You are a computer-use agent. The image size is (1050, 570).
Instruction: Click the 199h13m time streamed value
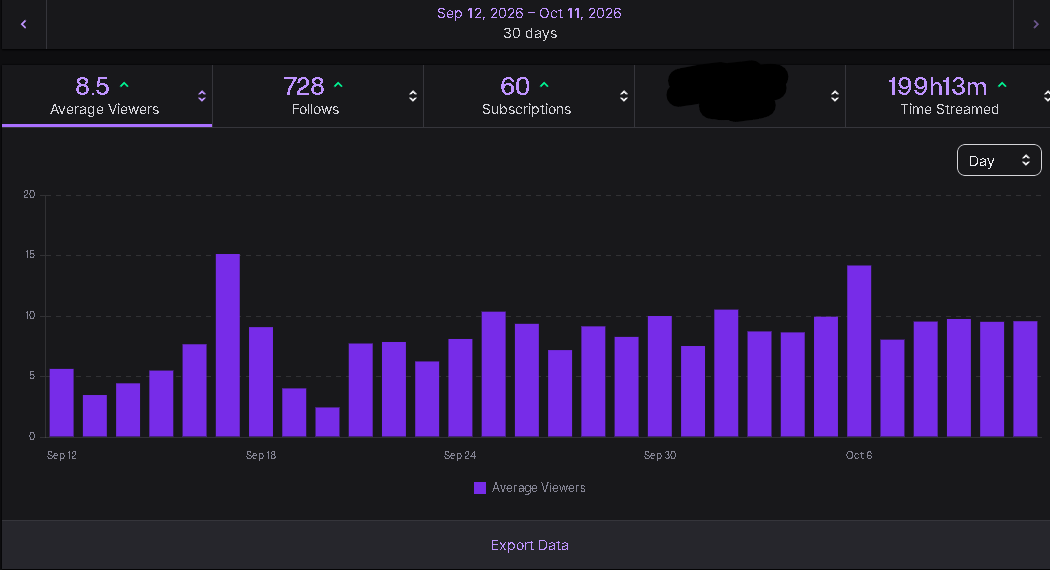click(937, 86)
